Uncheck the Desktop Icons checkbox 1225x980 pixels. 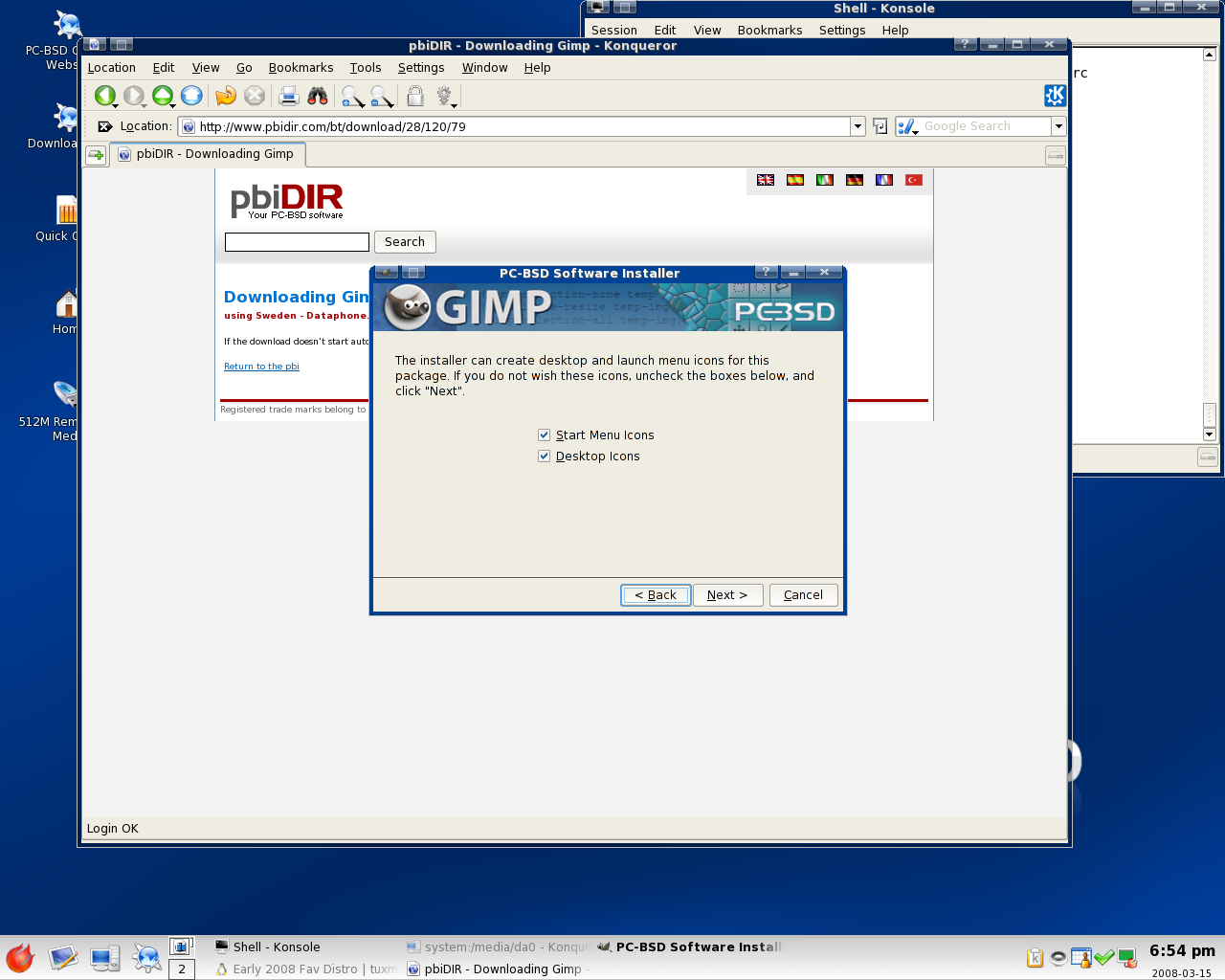(x=544, y=457)
